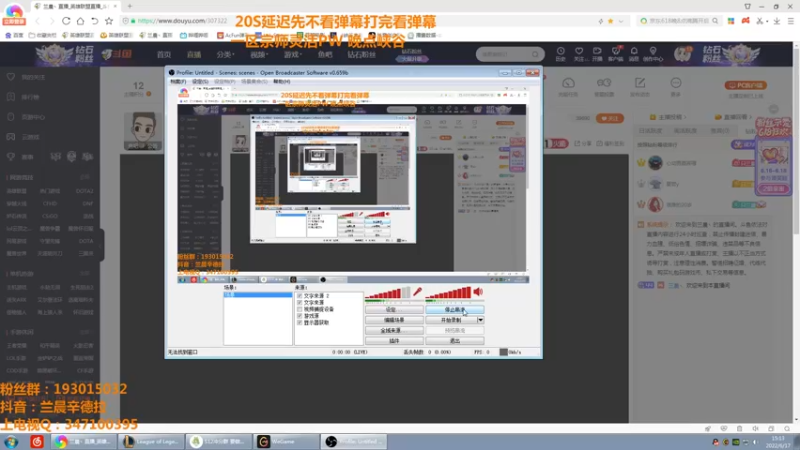Toggle the fourth source checkbox in OBS
This screenshot has height=450, width=800.
point(299,316)
